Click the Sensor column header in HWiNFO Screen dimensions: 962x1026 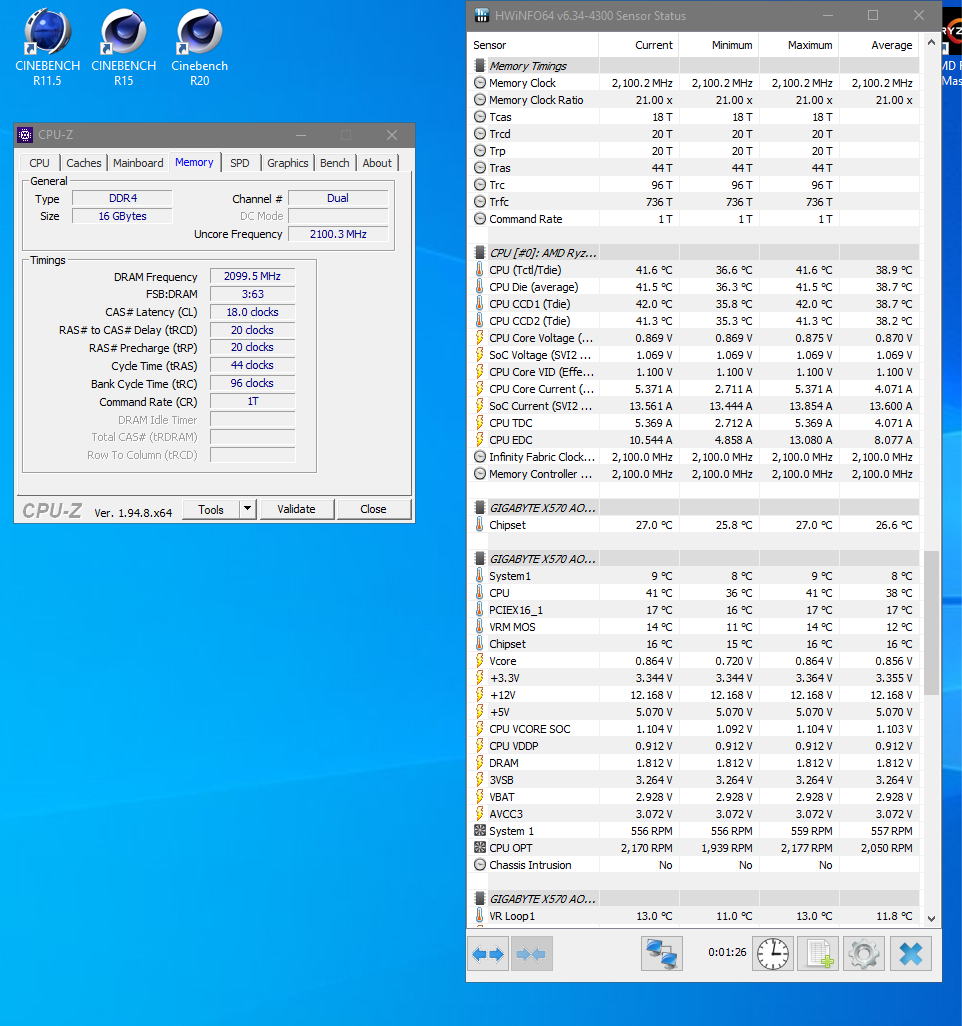(x=533, y=45)
